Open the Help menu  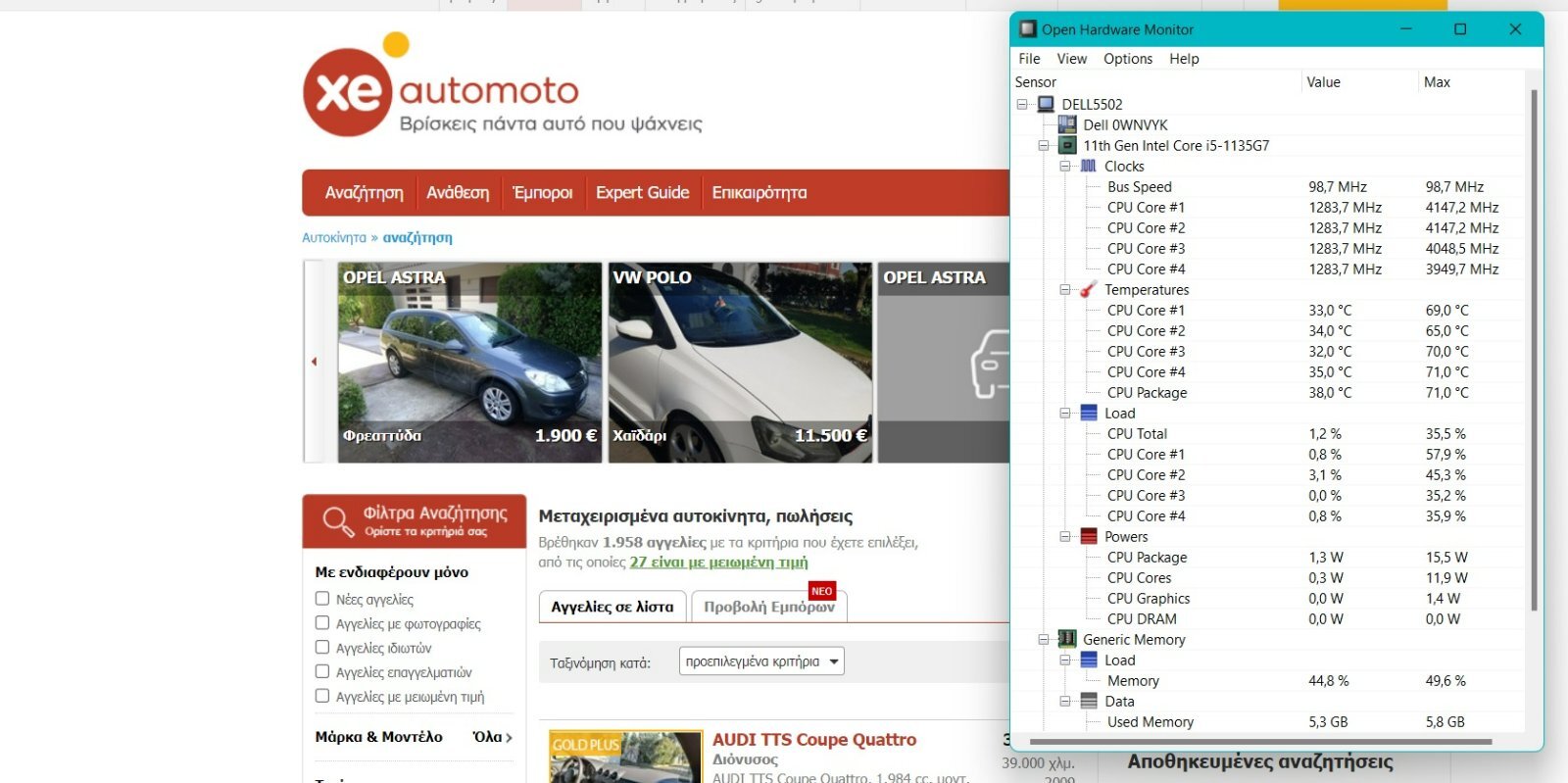[1184, 59]
